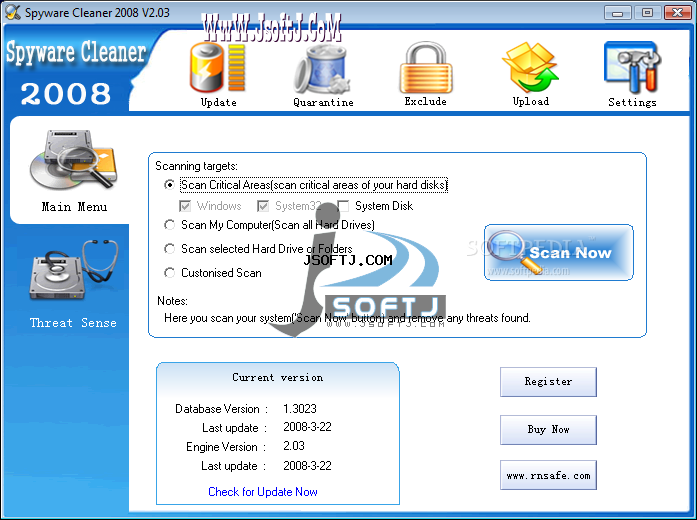Viewport: 697px width, 520px height.
Task: Select Scan My Computer radio option
Action: coord(169,225)
